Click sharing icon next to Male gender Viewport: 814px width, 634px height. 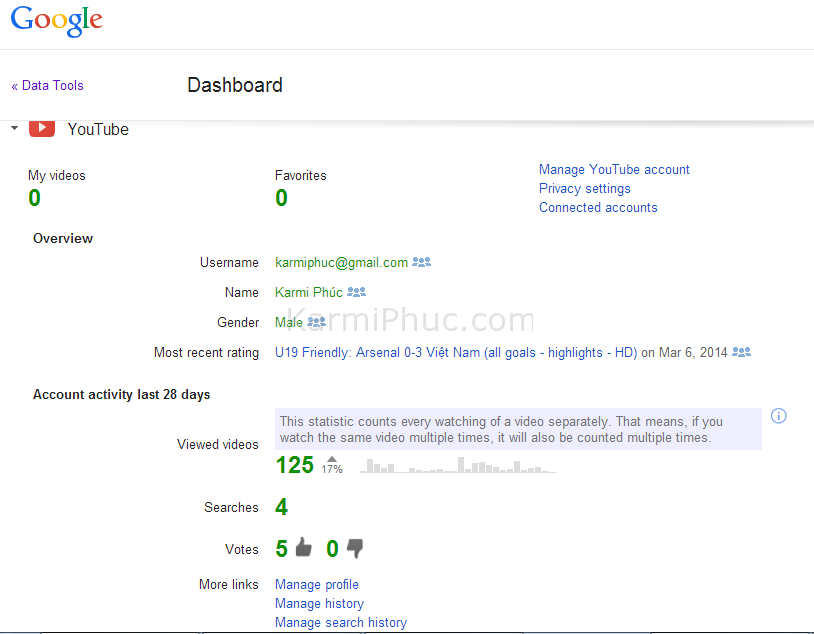[x=317, y=322]
